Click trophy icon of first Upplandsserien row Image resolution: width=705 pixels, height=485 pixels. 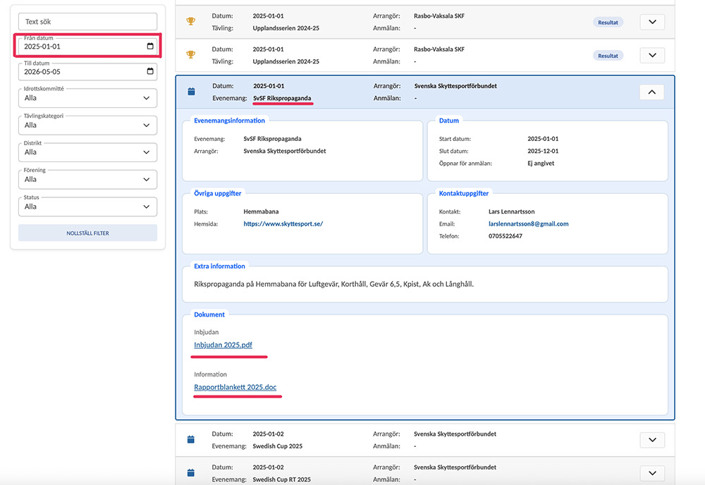click(x=191, y=22)
